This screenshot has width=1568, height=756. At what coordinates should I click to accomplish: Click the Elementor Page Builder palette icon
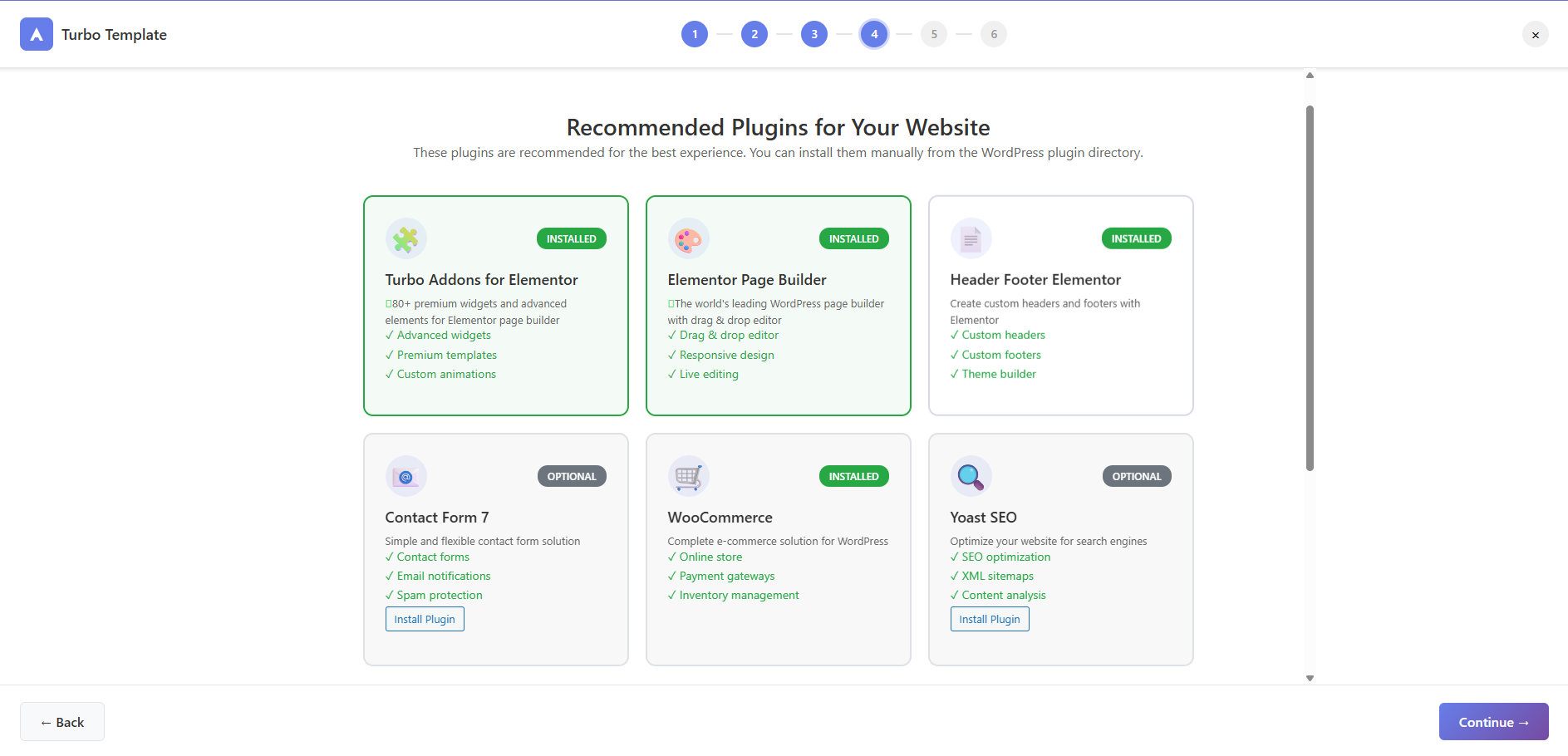click(689, 238)
